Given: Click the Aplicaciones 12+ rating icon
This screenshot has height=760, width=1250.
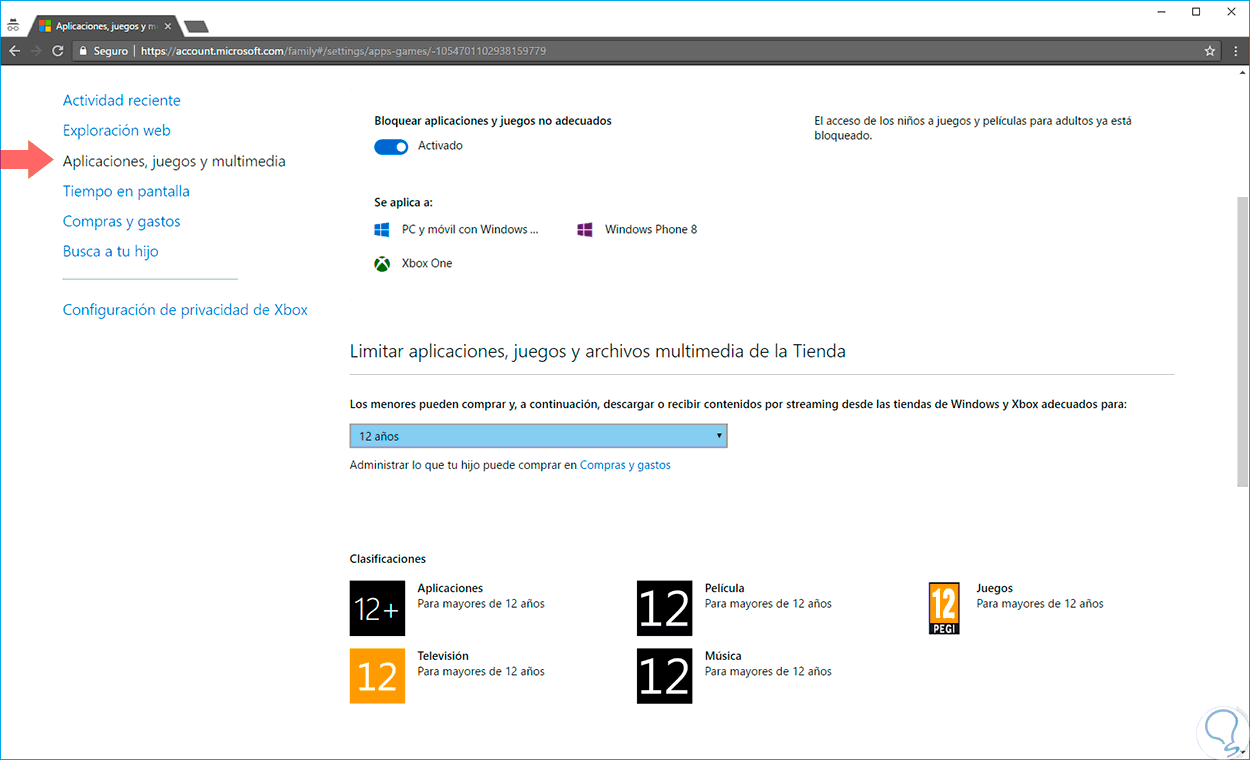Looking at the screenshot, I should 377,608.
